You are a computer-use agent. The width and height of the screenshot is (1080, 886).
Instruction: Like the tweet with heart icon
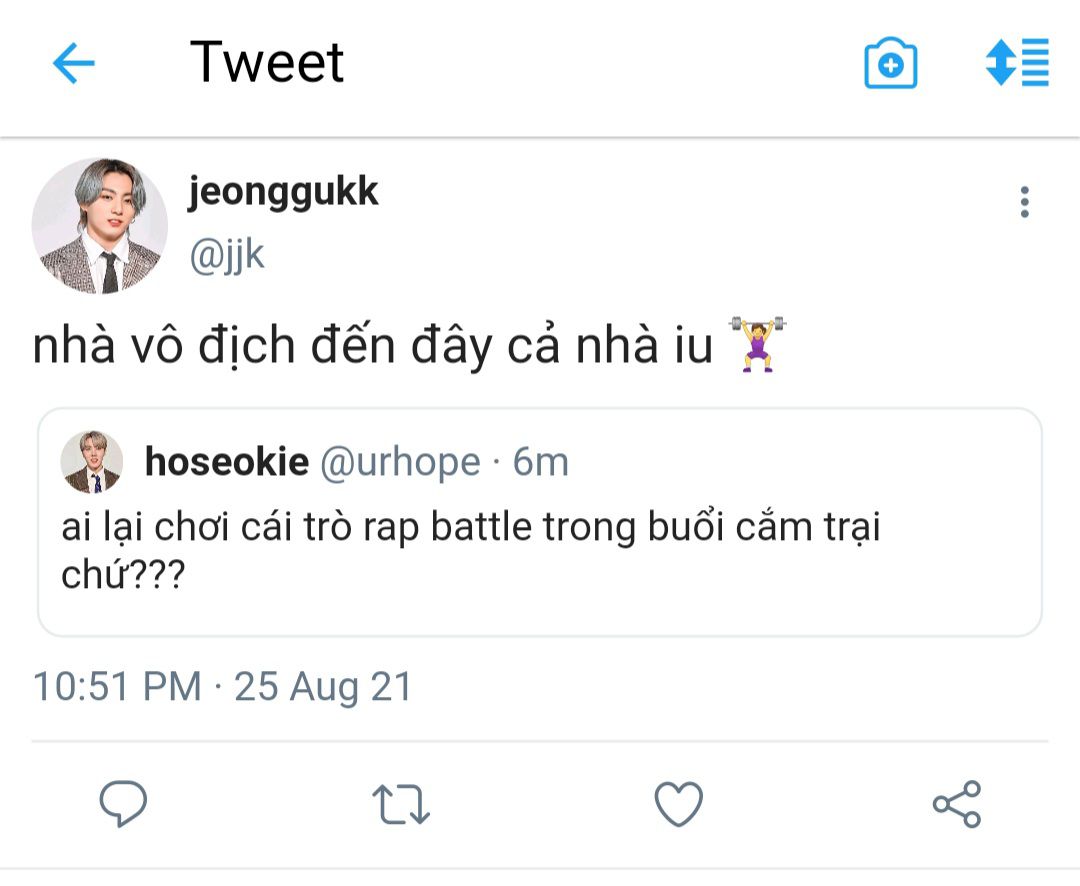coord(679,804)
